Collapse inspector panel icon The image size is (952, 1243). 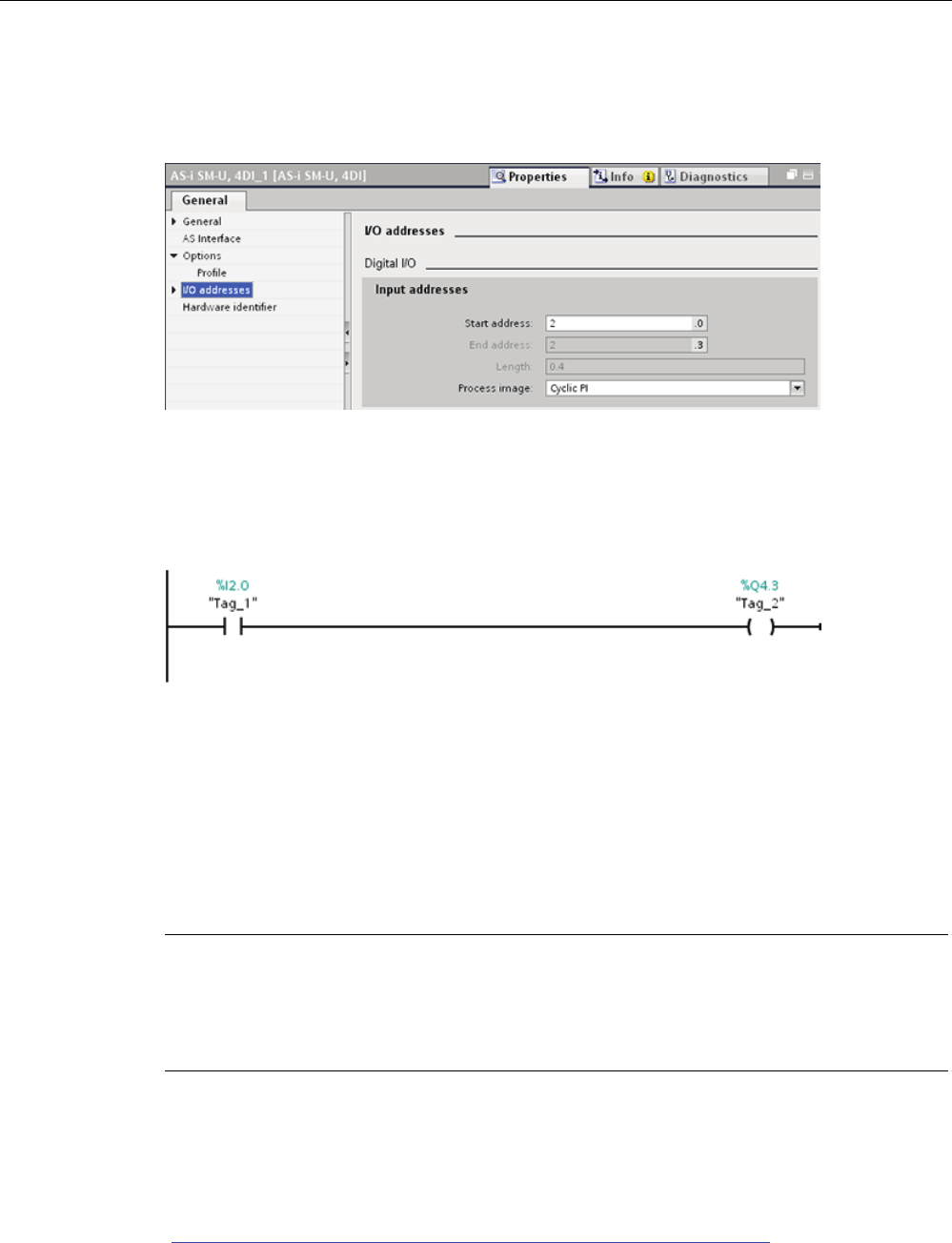coord(808,175)
